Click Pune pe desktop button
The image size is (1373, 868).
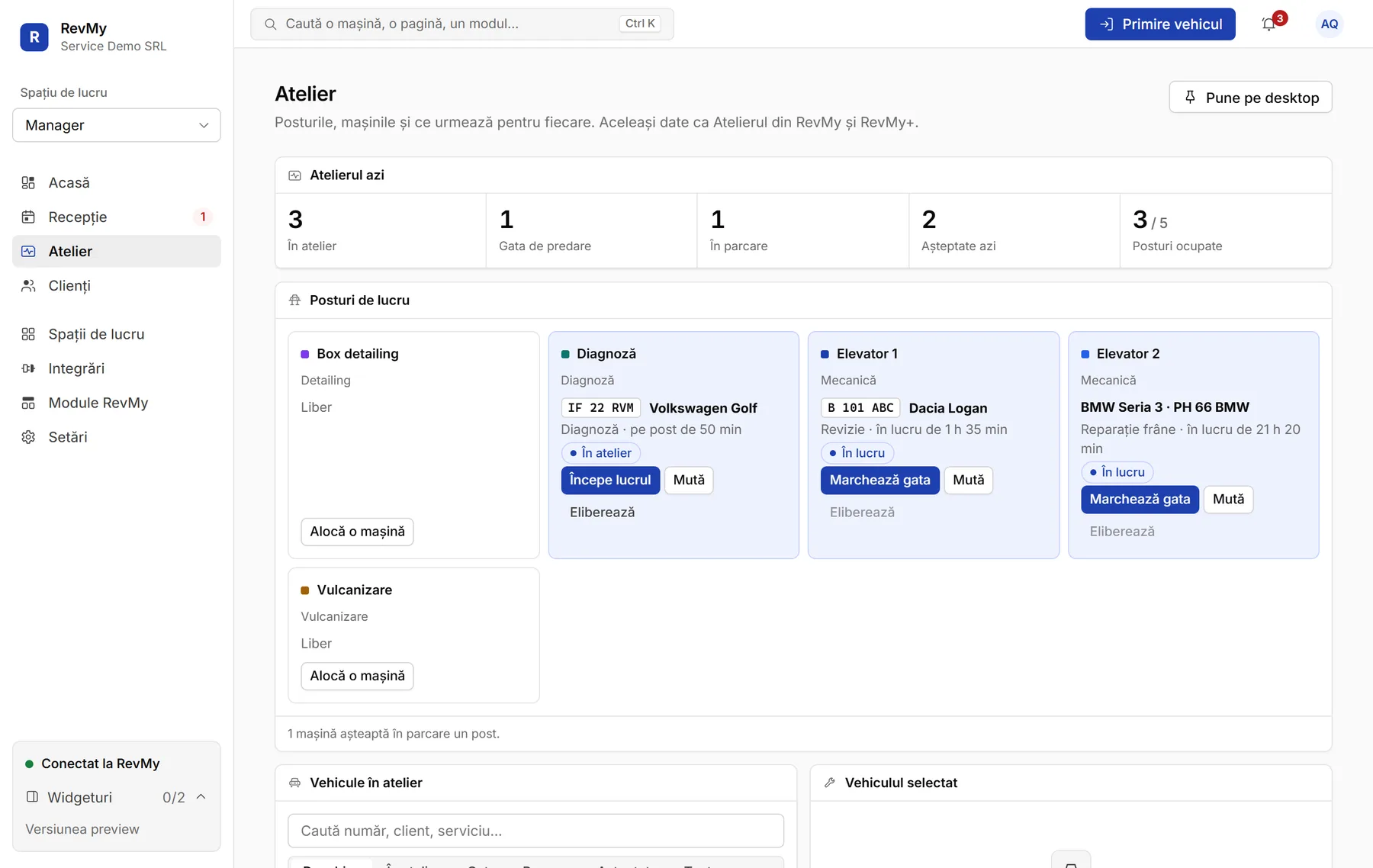1251,98
